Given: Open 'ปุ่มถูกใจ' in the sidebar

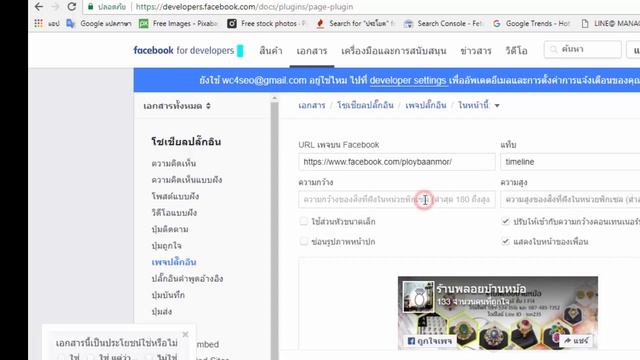Looking at the screenshot, I should tap(166, 246).
